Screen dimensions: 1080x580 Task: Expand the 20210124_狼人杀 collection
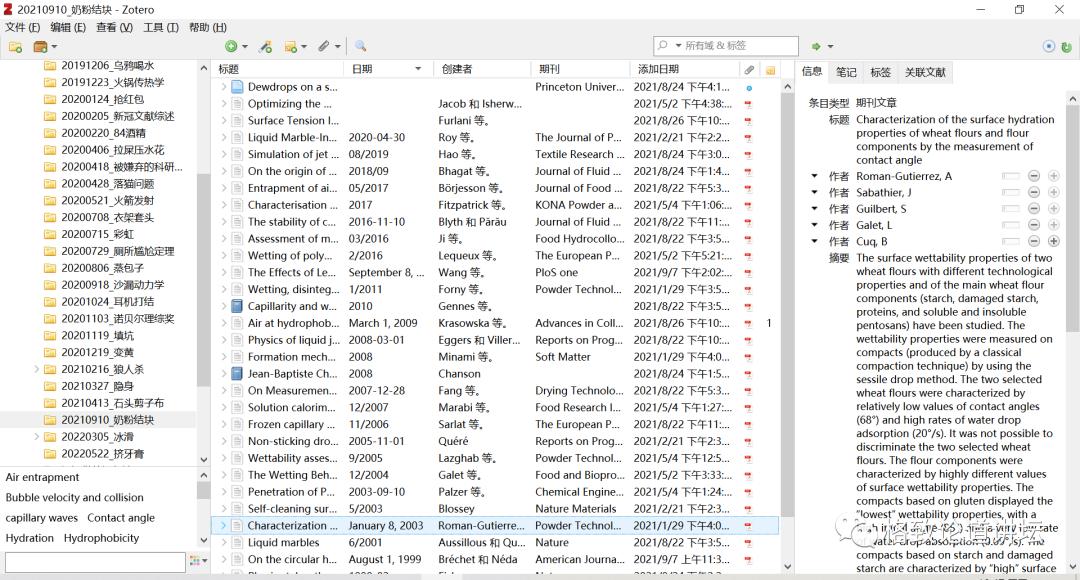pos(37,369)
